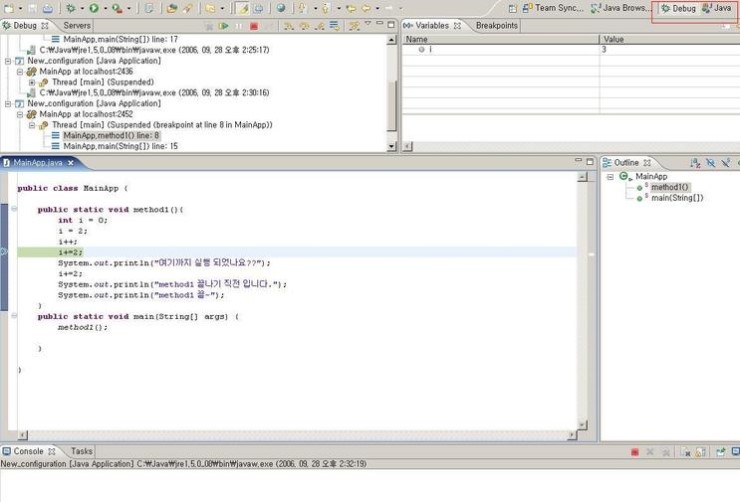Click the Name column header in Variables

click(x=500, y=39)
